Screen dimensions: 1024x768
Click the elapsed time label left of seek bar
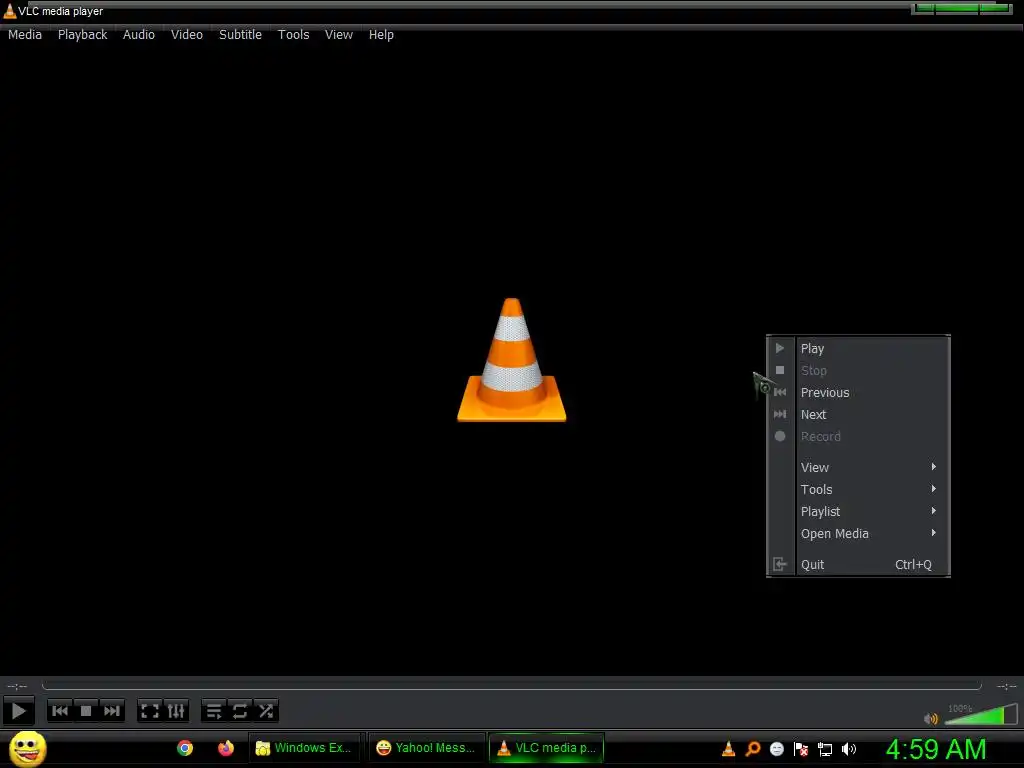(17, 686)
